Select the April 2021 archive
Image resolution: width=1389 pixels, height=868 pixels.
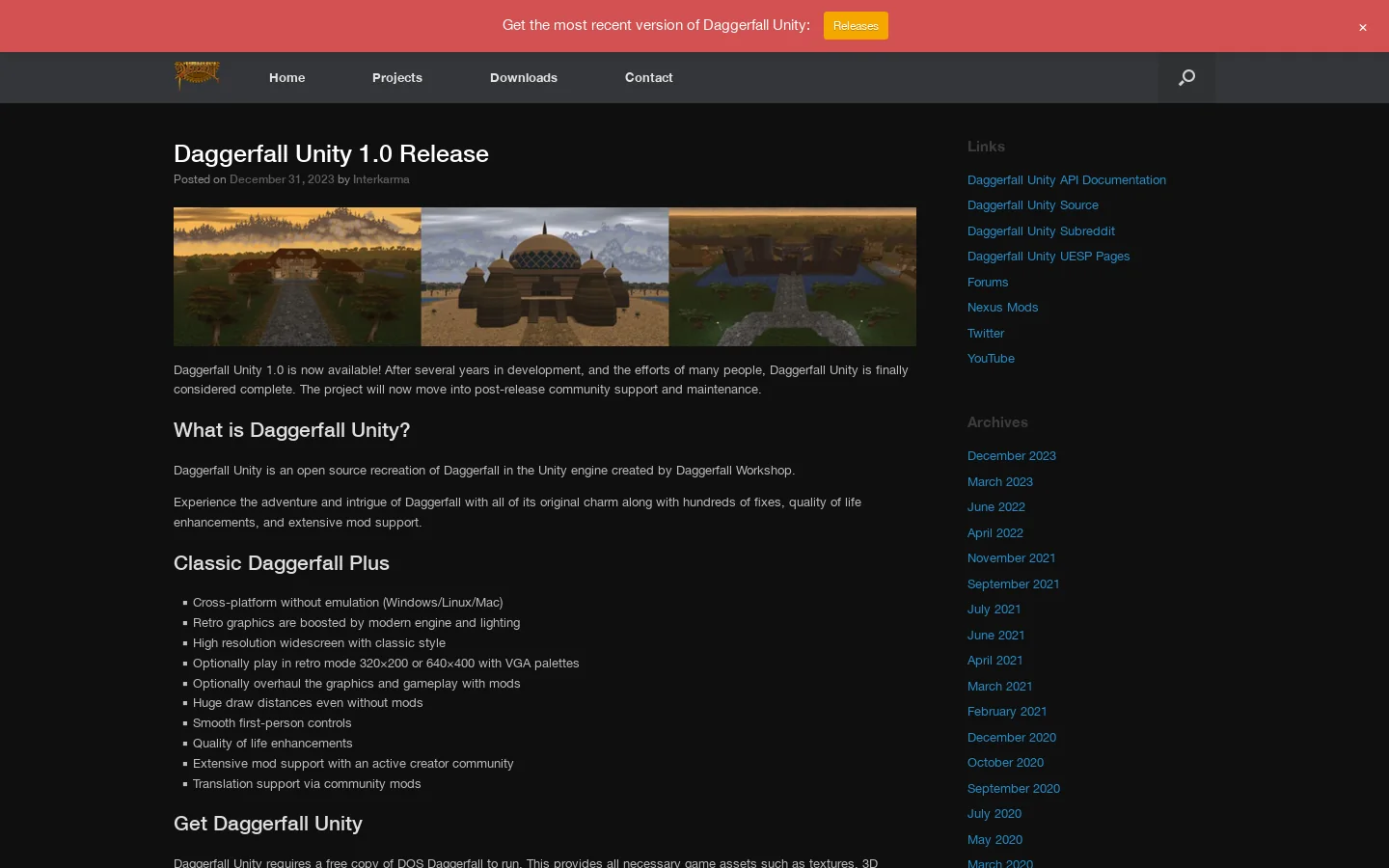pos(995,661)
